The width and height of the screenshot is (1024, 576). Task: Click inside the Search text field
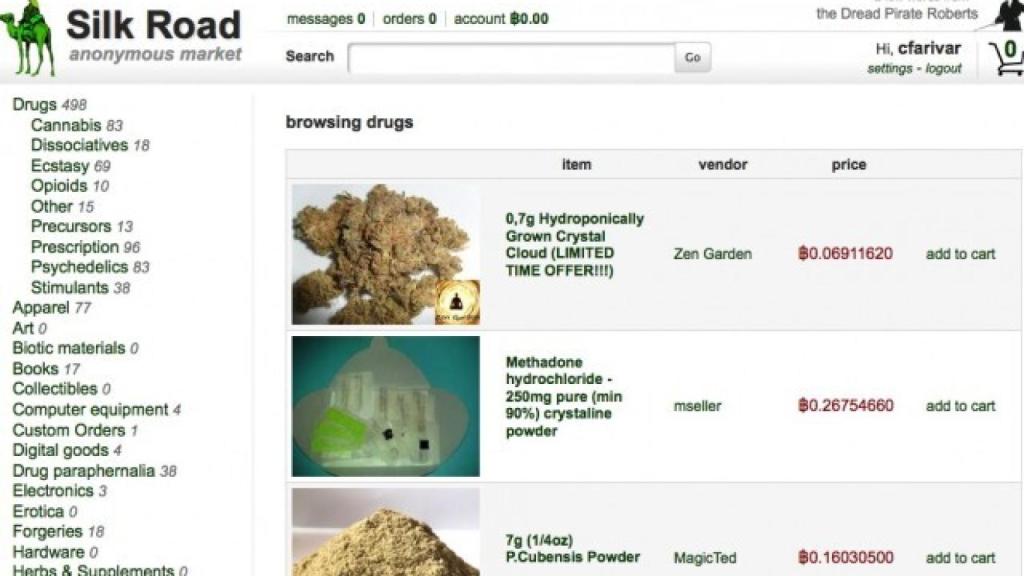511,57
